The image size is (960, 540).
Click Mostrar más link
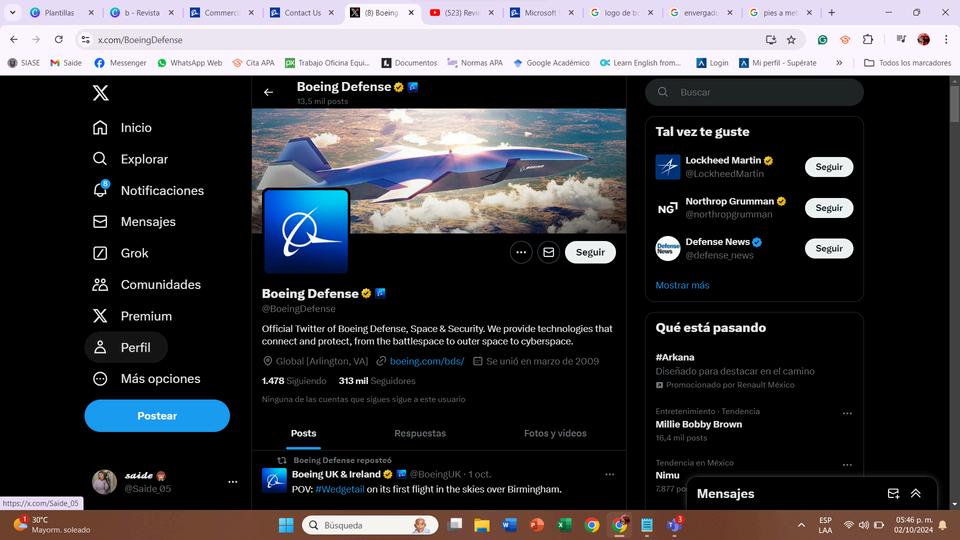pyautogui.click(x=683, y=285)
